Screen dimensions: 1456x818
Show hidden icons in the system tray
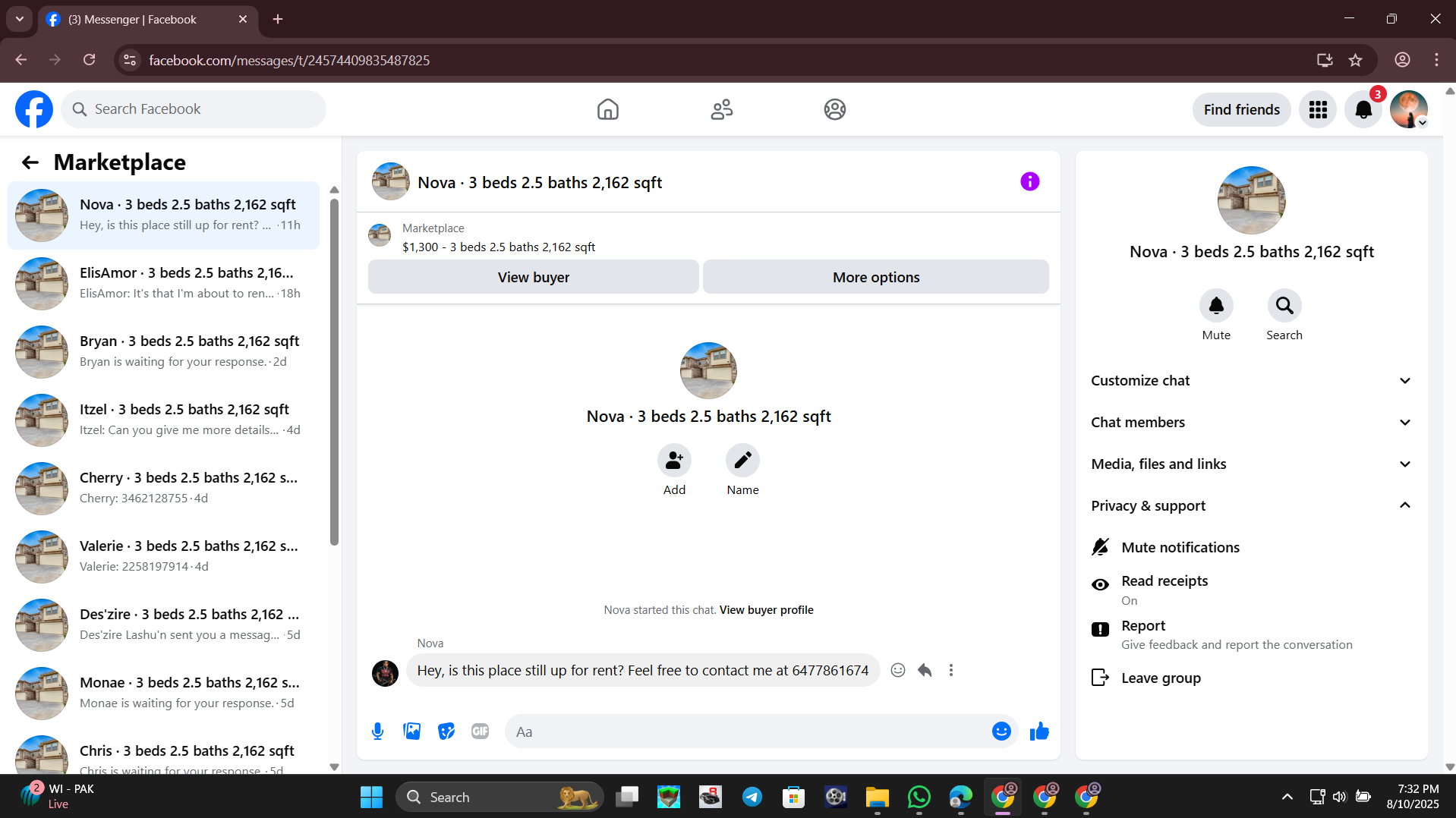[x=1287, y=797]
